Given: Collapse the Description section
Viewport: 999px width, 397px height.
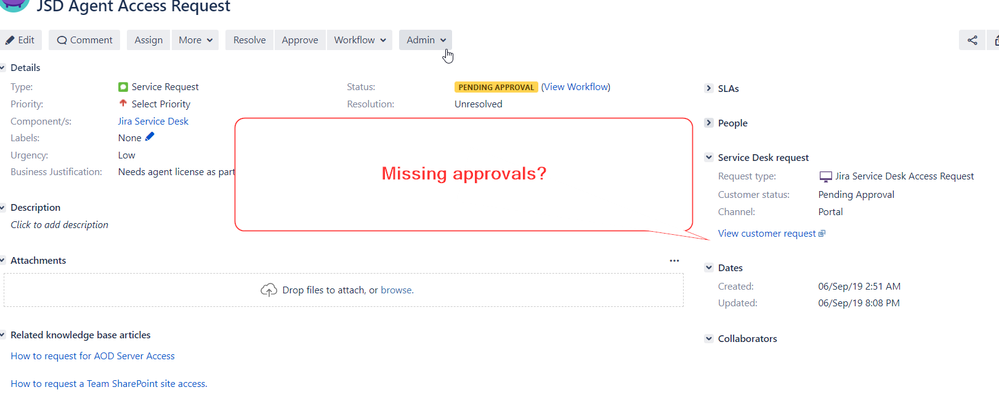Looking at the screenshot, I should 2,208.
